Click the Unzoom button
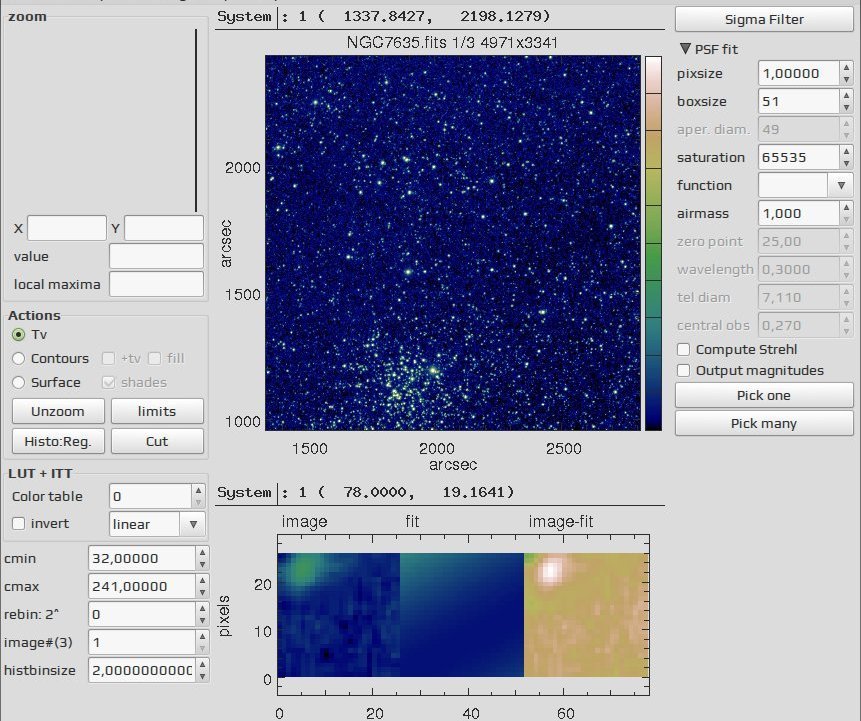This screenshot has height=721, width=861. tap(58, 411)
